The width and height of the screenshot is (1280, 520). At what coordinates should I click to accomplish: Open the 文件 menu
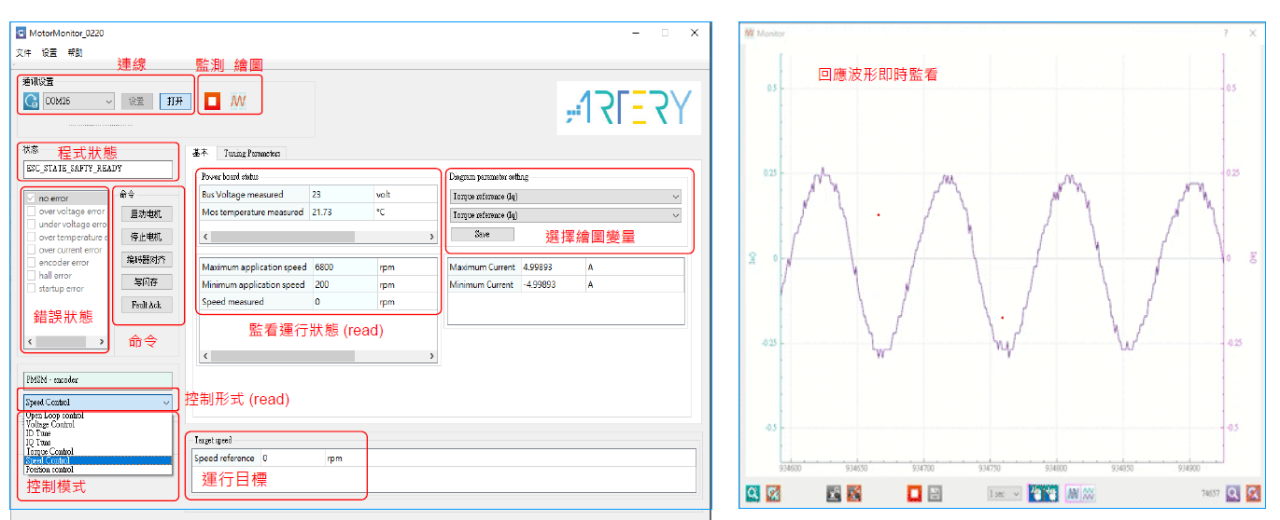point(24,52)
